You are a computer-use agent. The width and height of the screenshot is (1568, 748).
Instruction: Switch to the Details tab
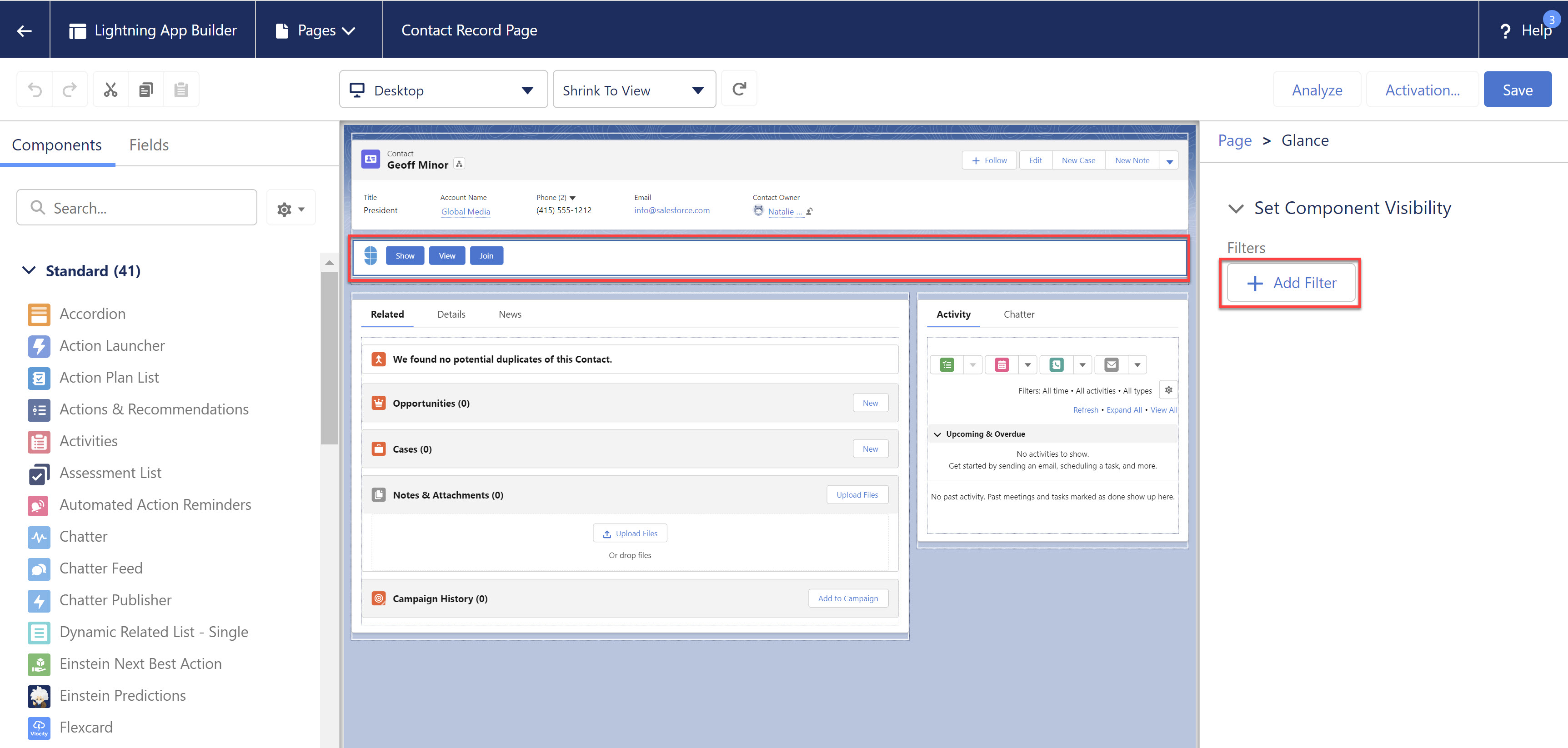[451, 314]
